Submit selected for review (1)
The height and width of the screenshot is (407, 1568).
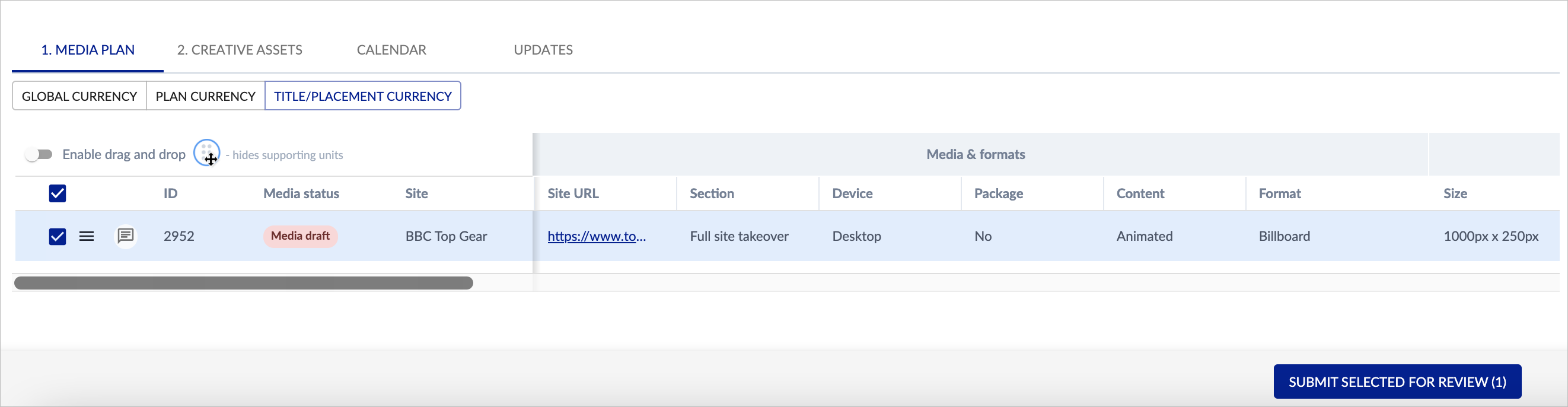coord(1397,381)
